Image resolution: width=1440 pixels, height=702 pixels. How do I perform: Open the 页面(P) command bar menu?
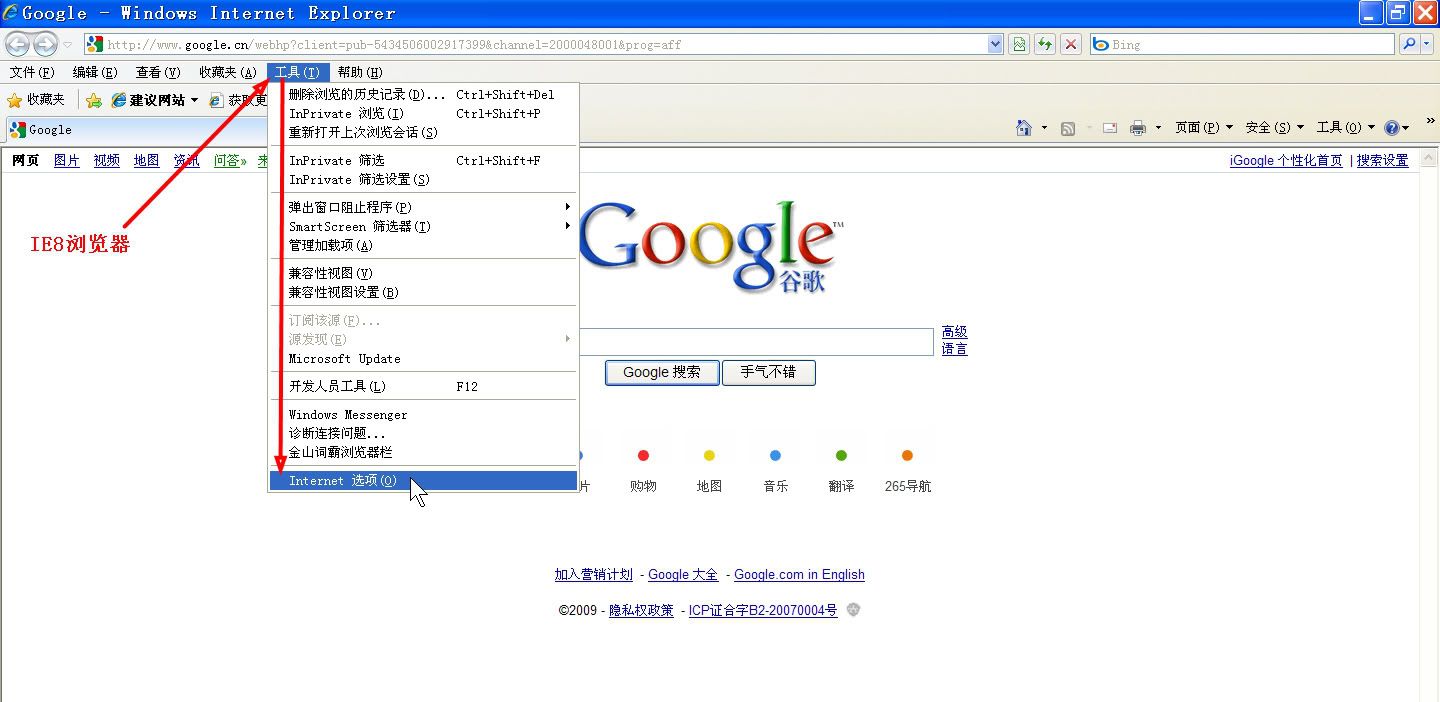(1204, 128)
